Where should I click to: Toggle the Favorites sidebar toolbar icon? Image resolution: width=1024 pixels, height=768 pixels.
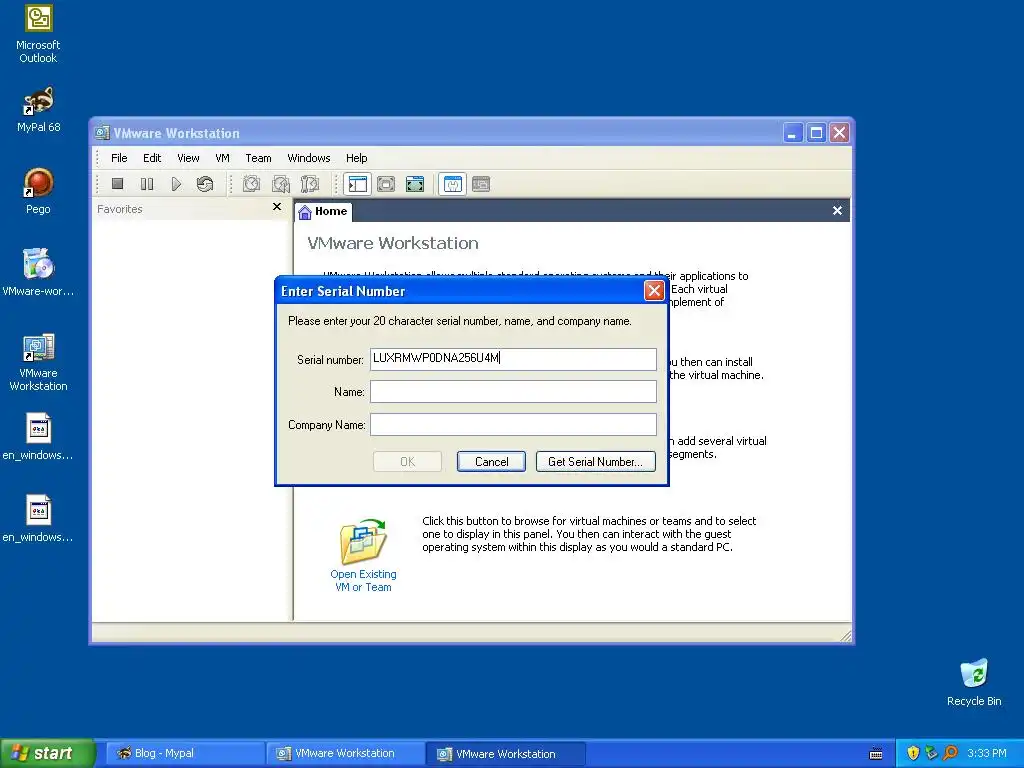point(357,184)
